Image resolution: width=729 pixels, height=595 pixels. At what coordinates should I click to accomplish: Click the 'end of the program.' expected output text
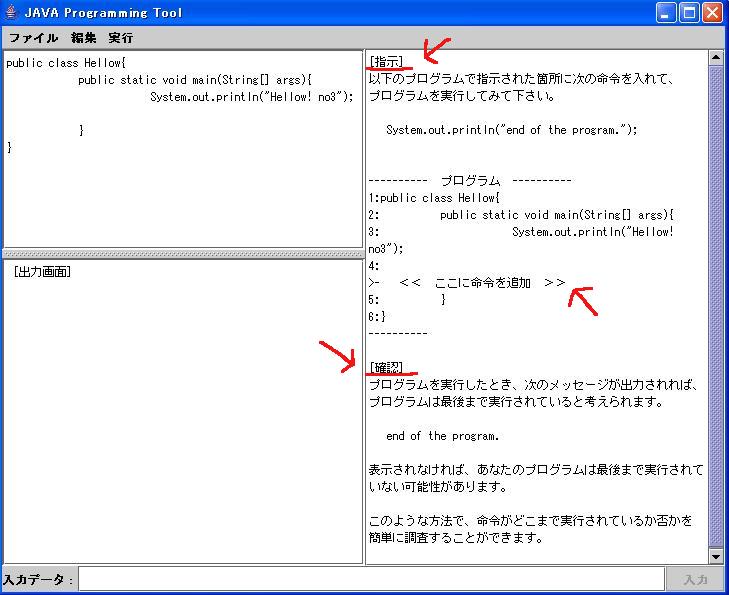click(442, 436)
